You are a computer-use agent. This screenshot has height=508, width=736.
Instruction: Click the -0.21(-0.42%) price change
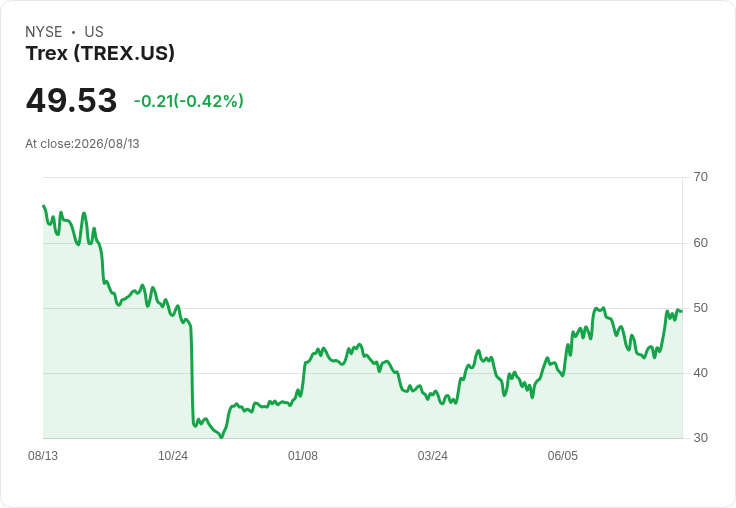point(189,101)
